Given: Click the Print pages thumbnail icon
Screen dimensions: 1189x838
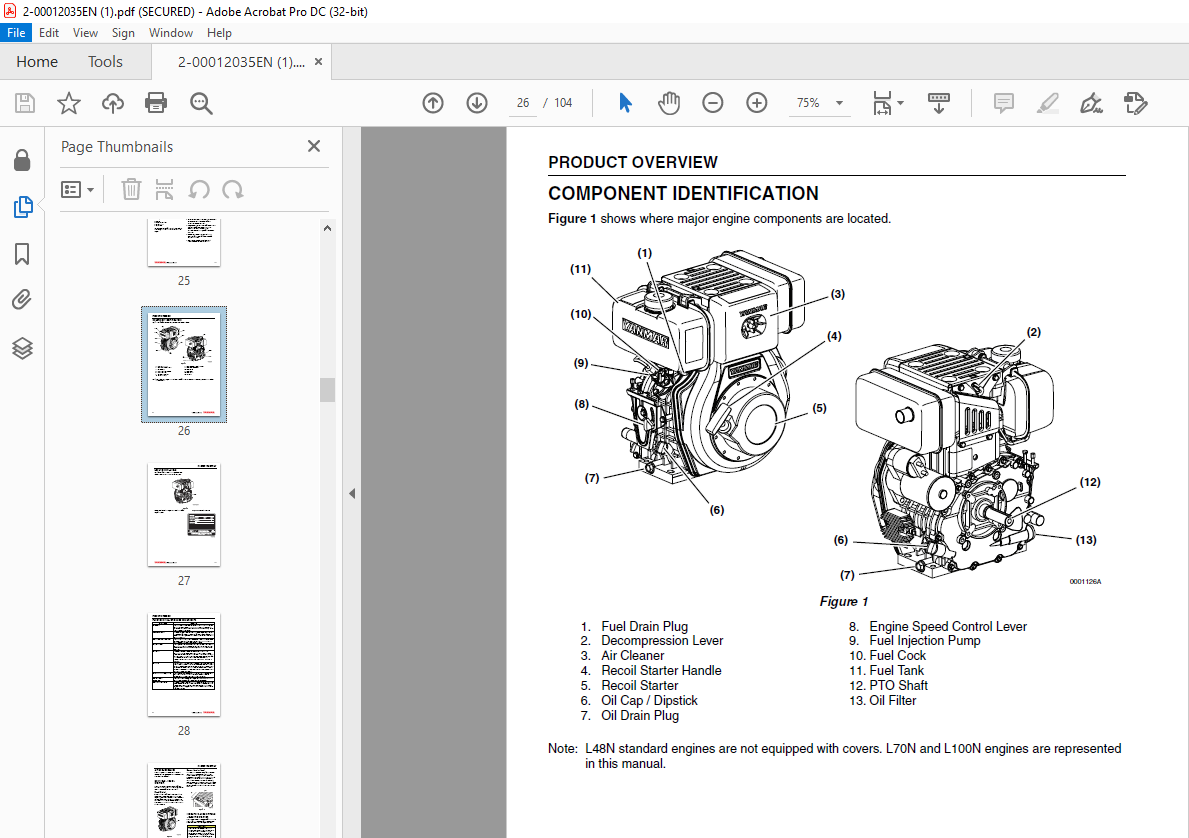Looking at the screenshot, I should click(164, 190).
